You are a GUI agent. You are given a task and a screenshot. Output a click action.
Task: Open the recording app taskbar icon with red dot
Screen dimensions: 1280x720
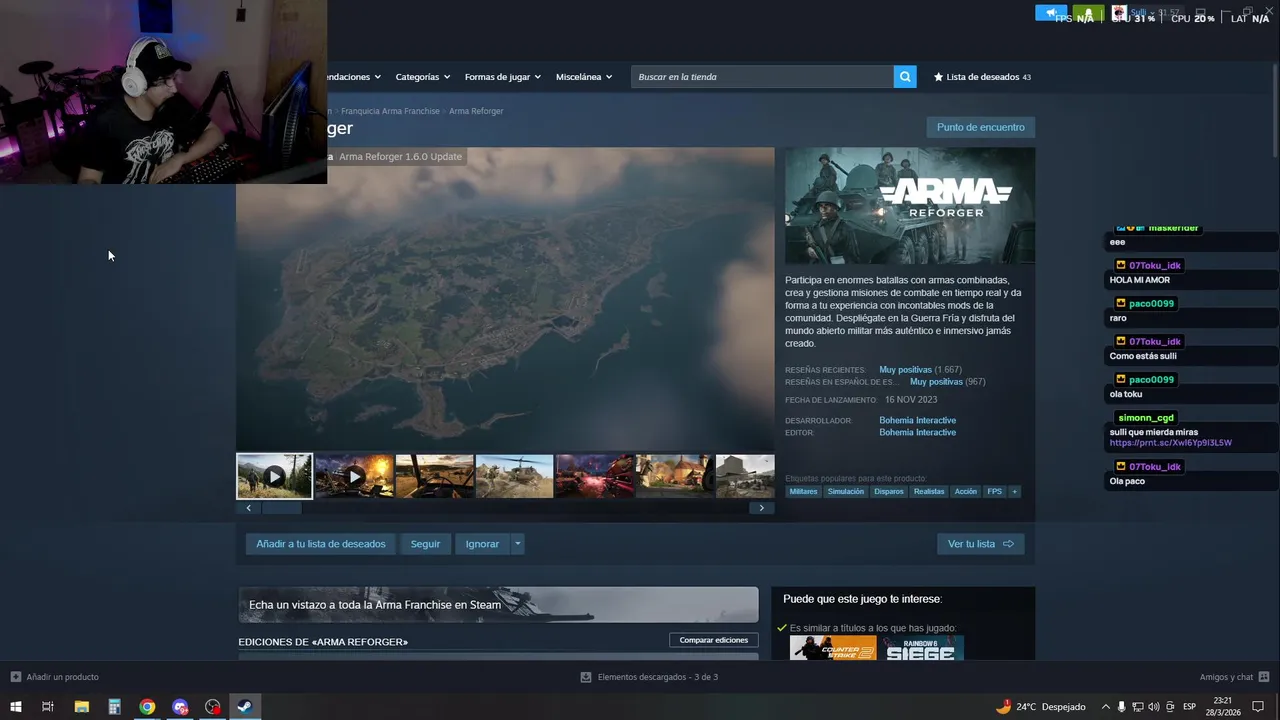coord(212,707)
